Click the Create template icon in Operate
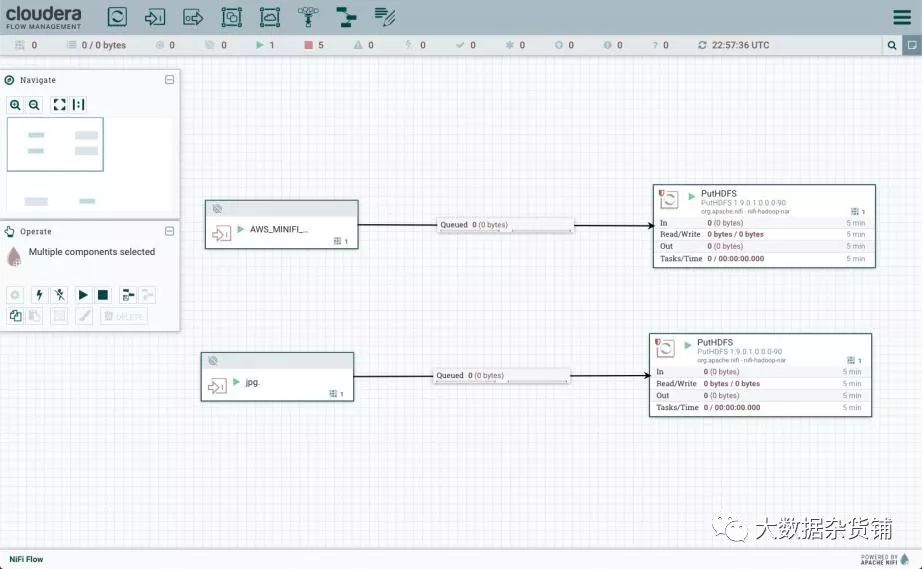This screenshot has height=569, width=922. pos(128,294)
